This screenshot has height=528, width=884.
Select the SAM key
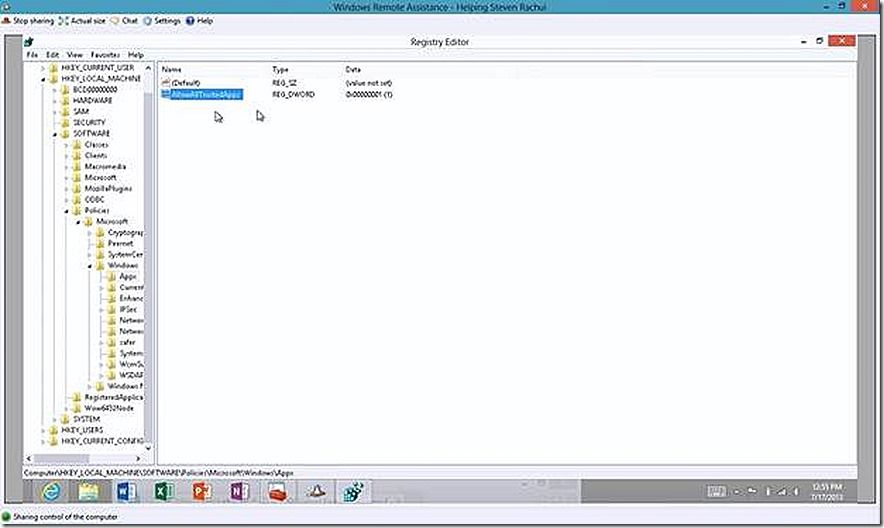pos(81,112)
